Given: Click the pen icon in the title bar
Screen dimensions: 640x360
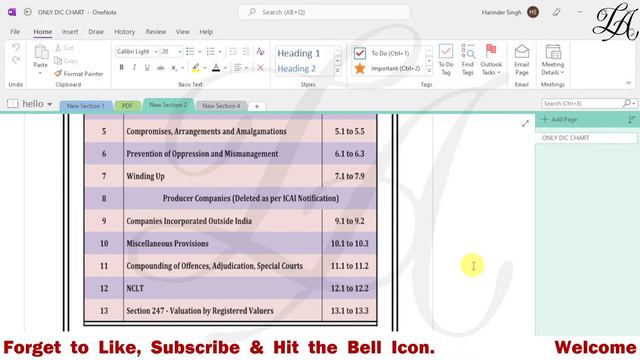Looking at the screenshot, I should 556,12.
